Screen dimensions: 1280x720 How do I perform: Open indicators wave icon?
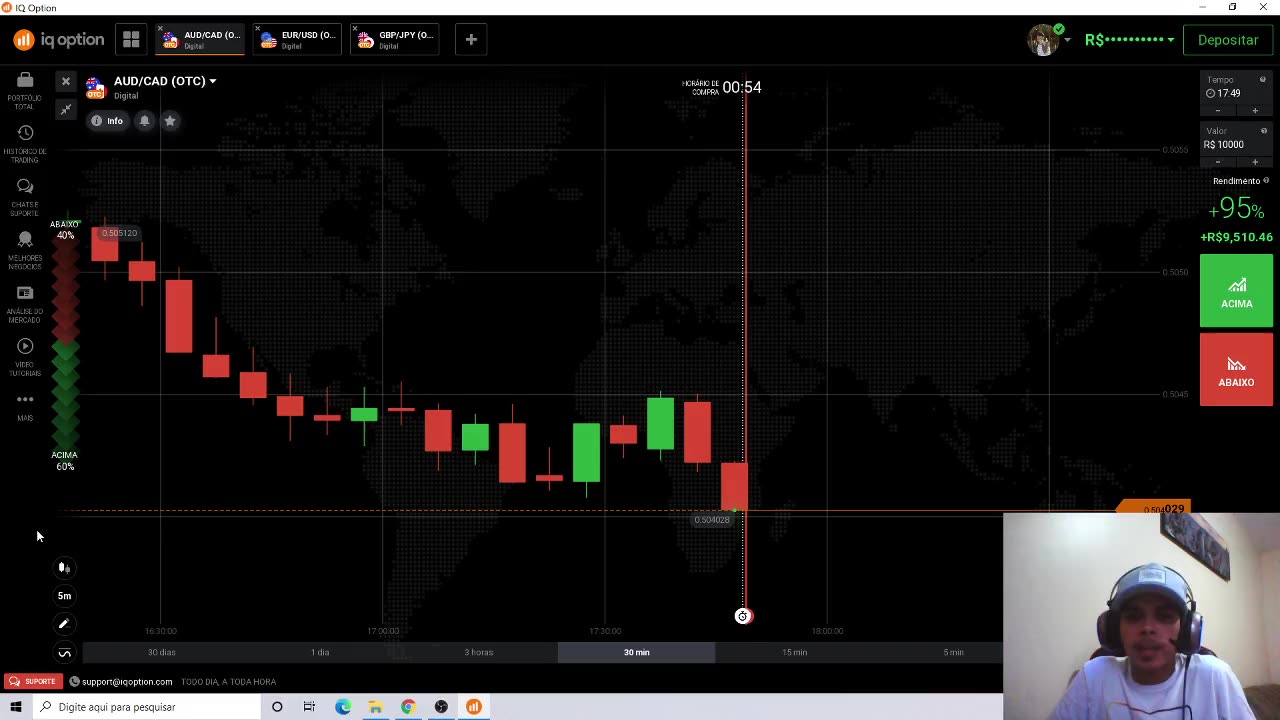[64, 653]
